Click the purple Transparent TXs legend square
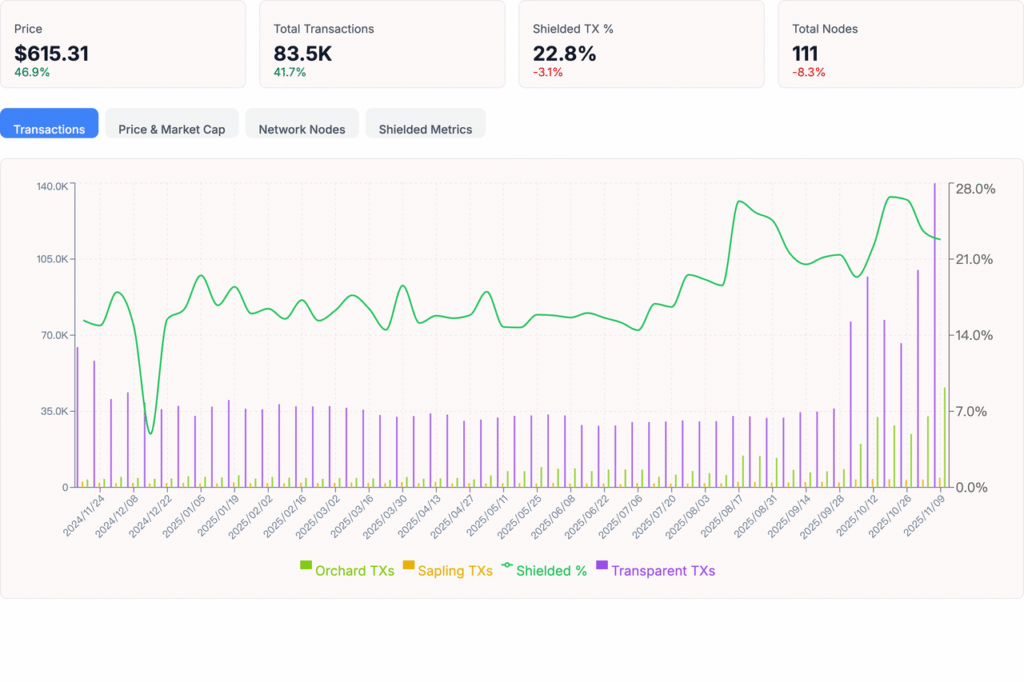The width and height of the screenshot is (1024, 682). coord(602,567)
